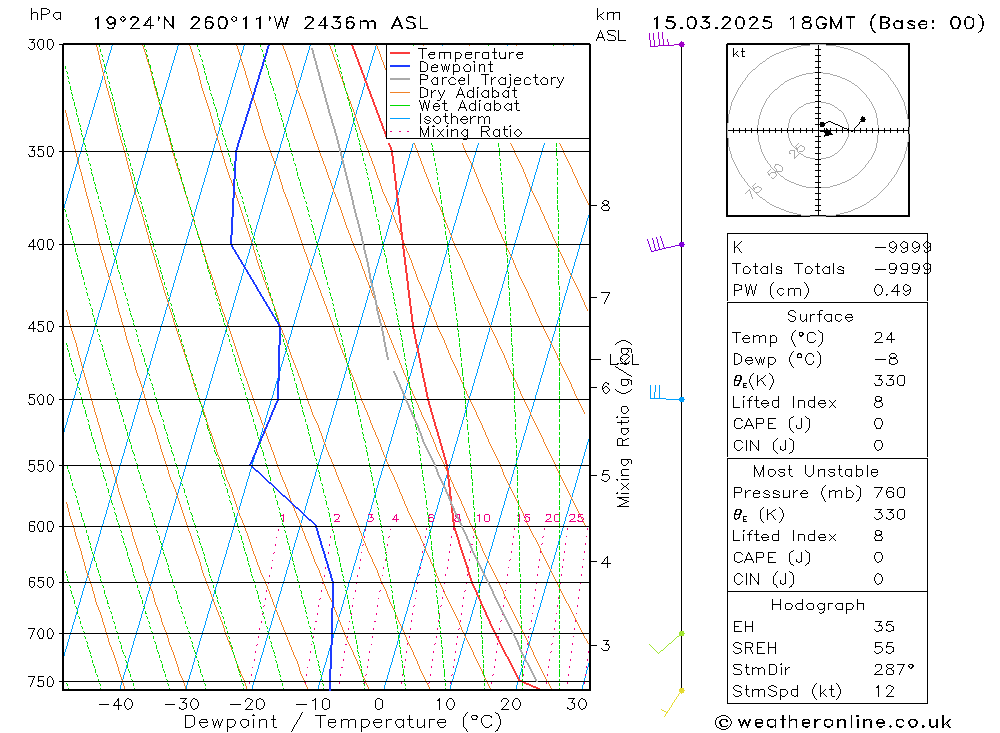1000x733 pixels.
Task: Click the Surface section heading
Action: pos(820,316)
